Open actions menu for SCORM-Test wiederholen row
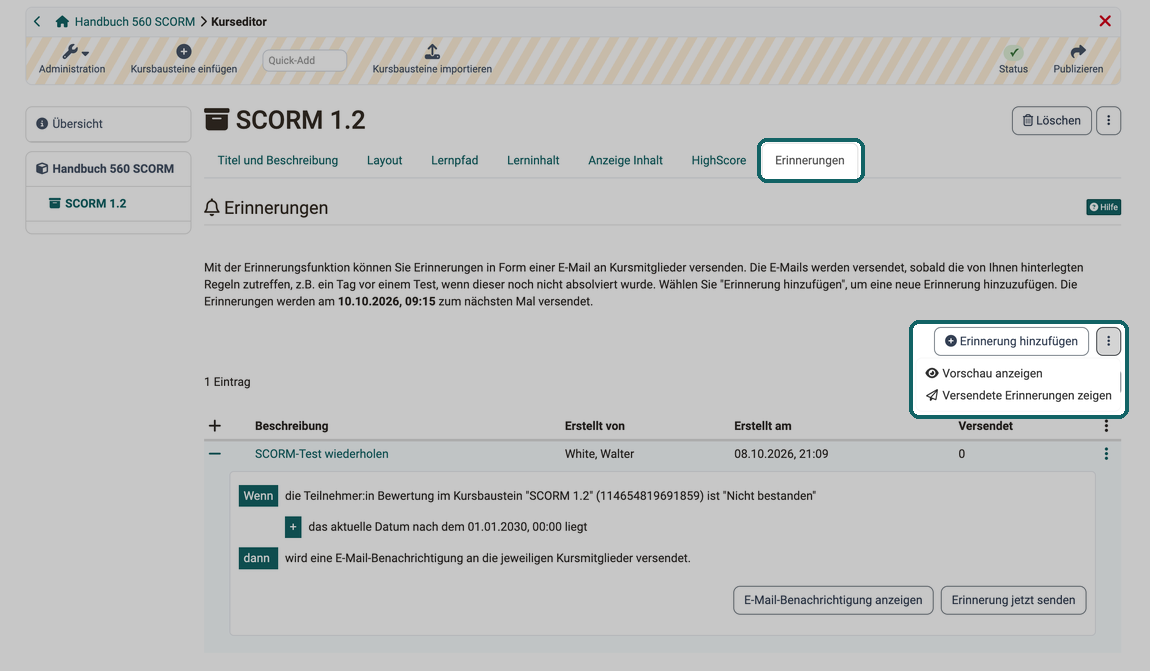 click(1106, 454)
